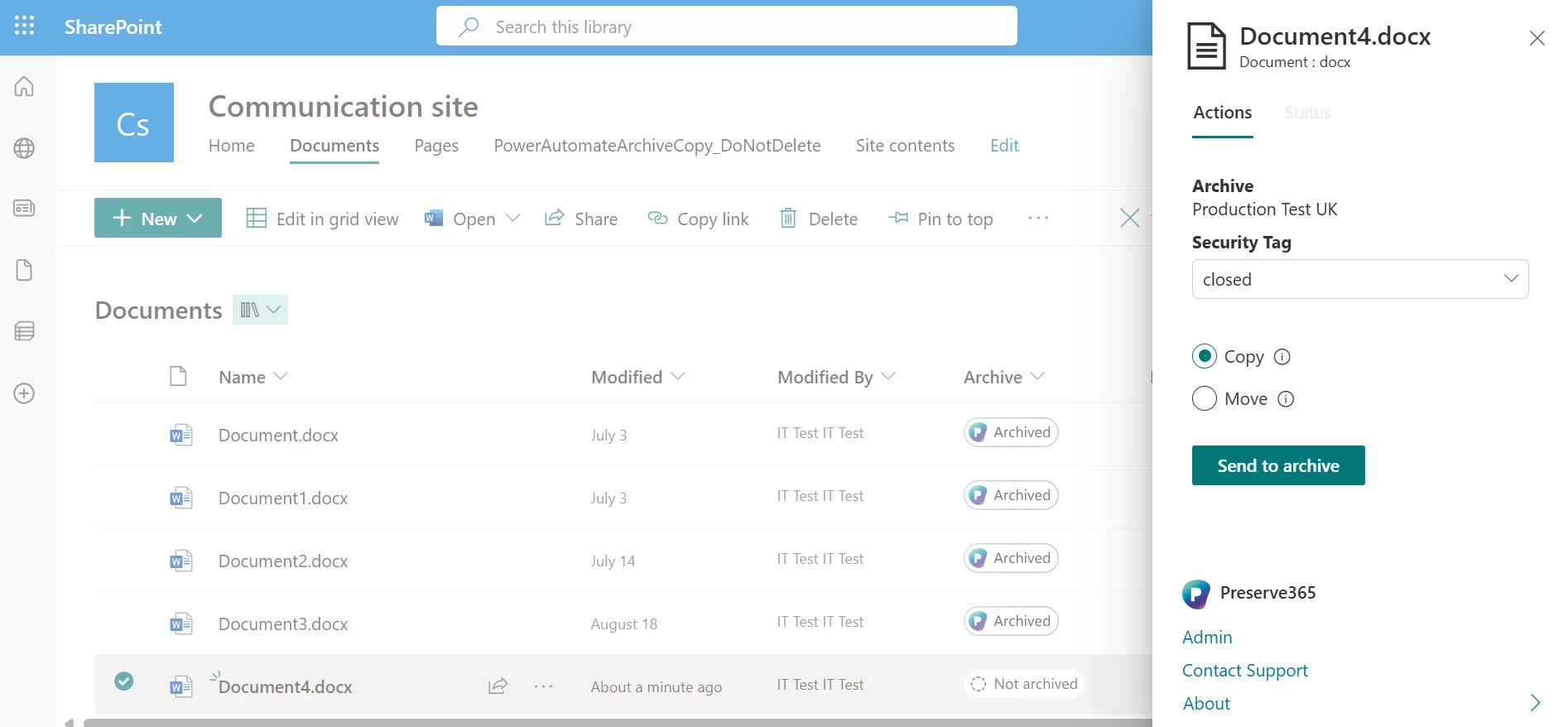Open the Name column header dropdown
This screenshot has width=1568, height=727.
click(253, 377)
